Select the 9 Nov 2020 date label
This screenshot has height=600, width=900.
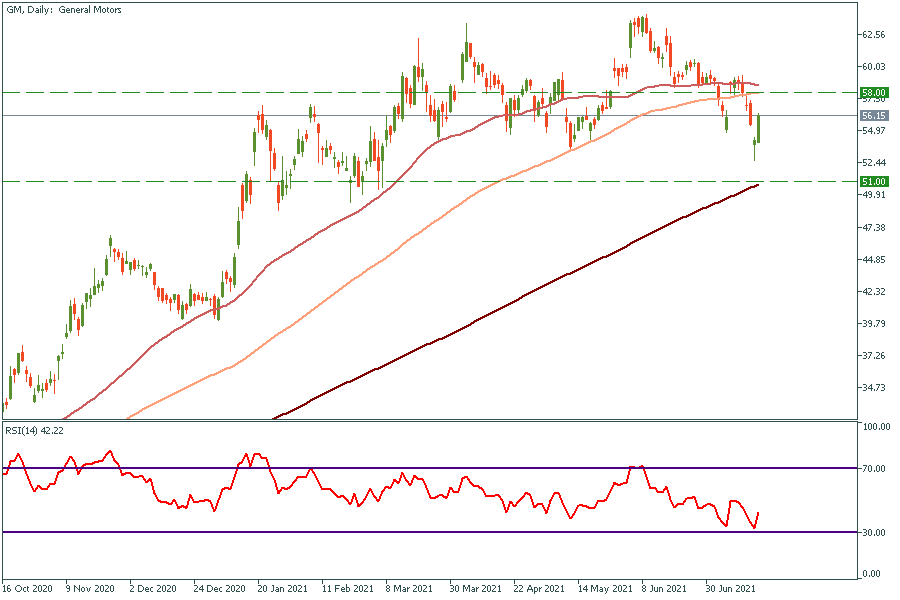point(88,590)
